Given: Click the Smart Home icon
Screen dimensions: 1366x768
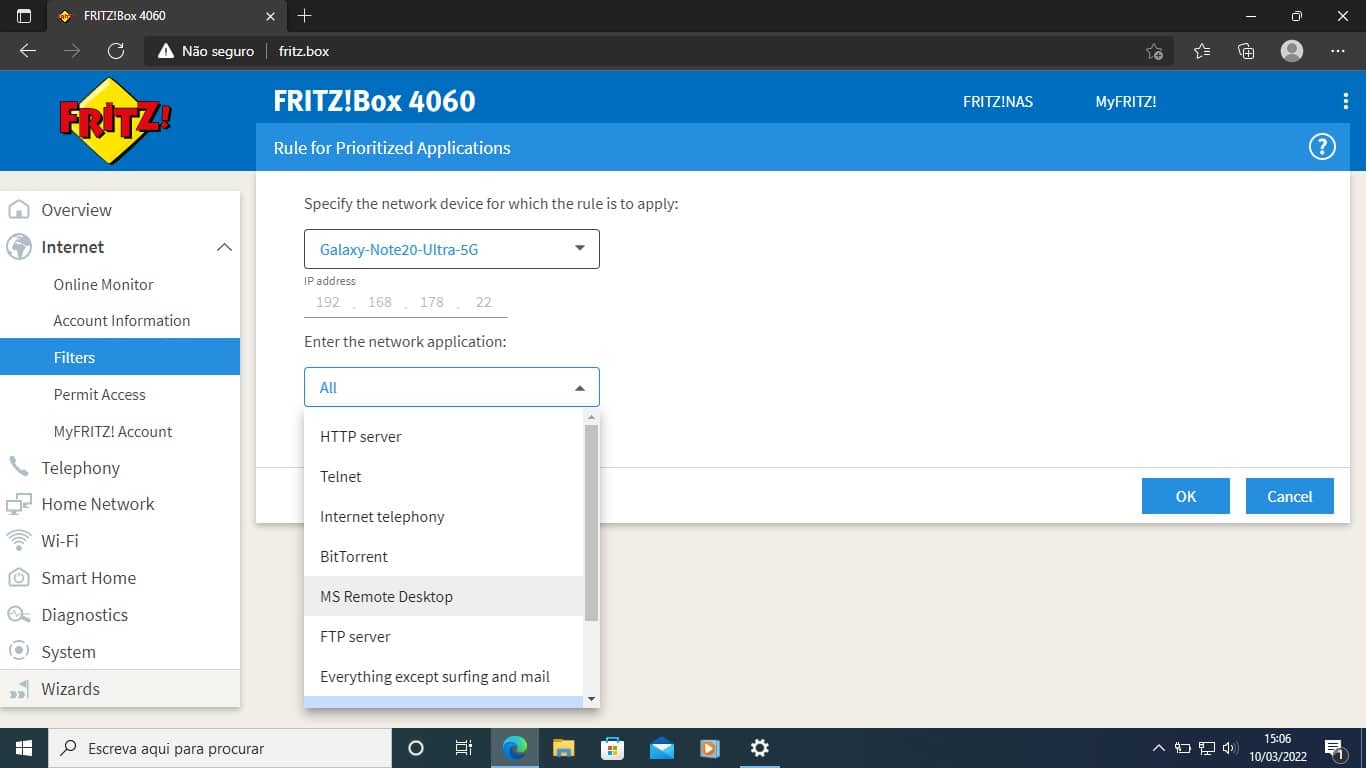Looking at the screenshot, I should pos(18,577).
